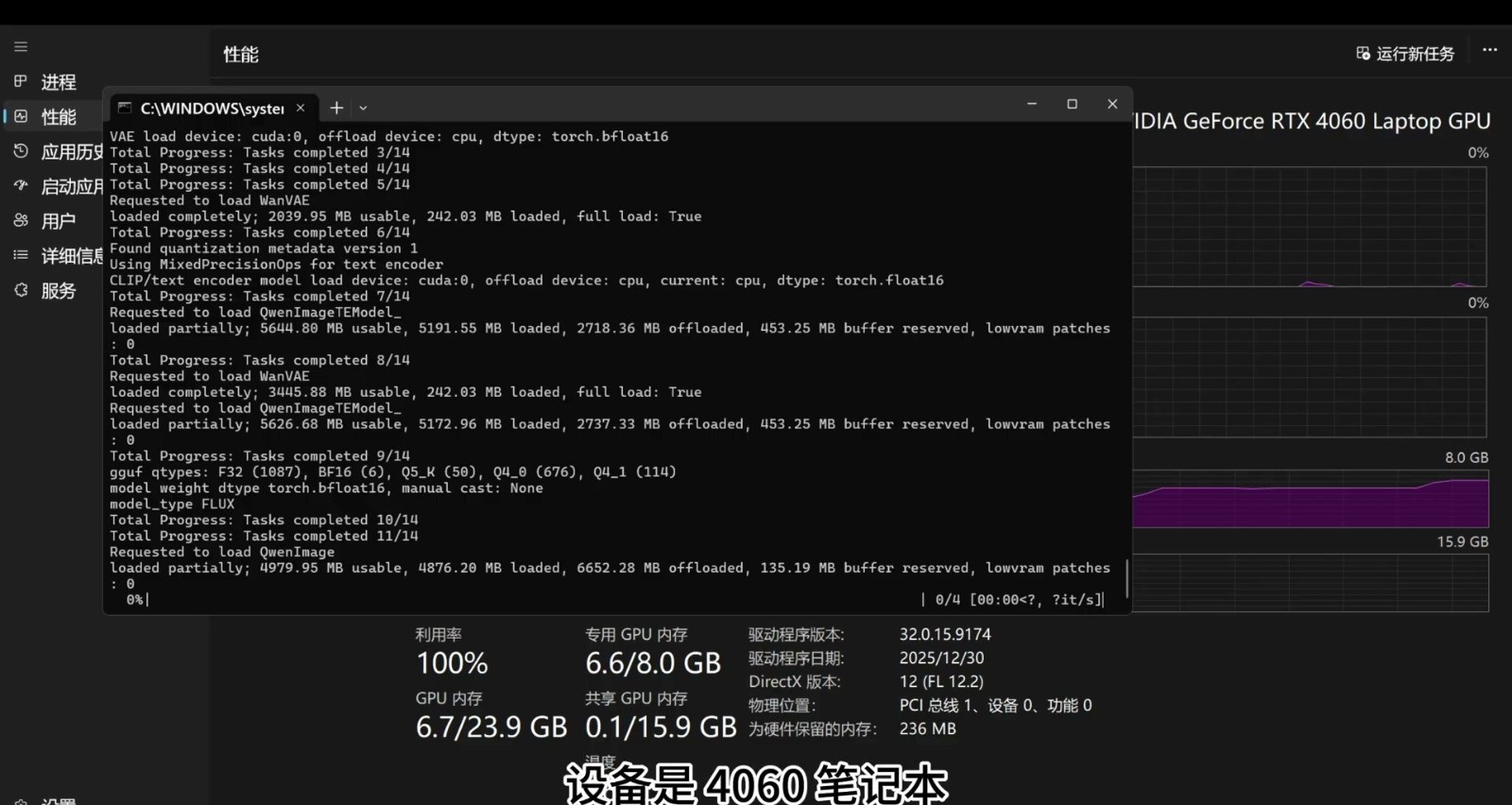Click the 为硬件保留的内存 label
Image resolution: width=1512 pixels, height=805 pixels.
(x=813, y=728)
